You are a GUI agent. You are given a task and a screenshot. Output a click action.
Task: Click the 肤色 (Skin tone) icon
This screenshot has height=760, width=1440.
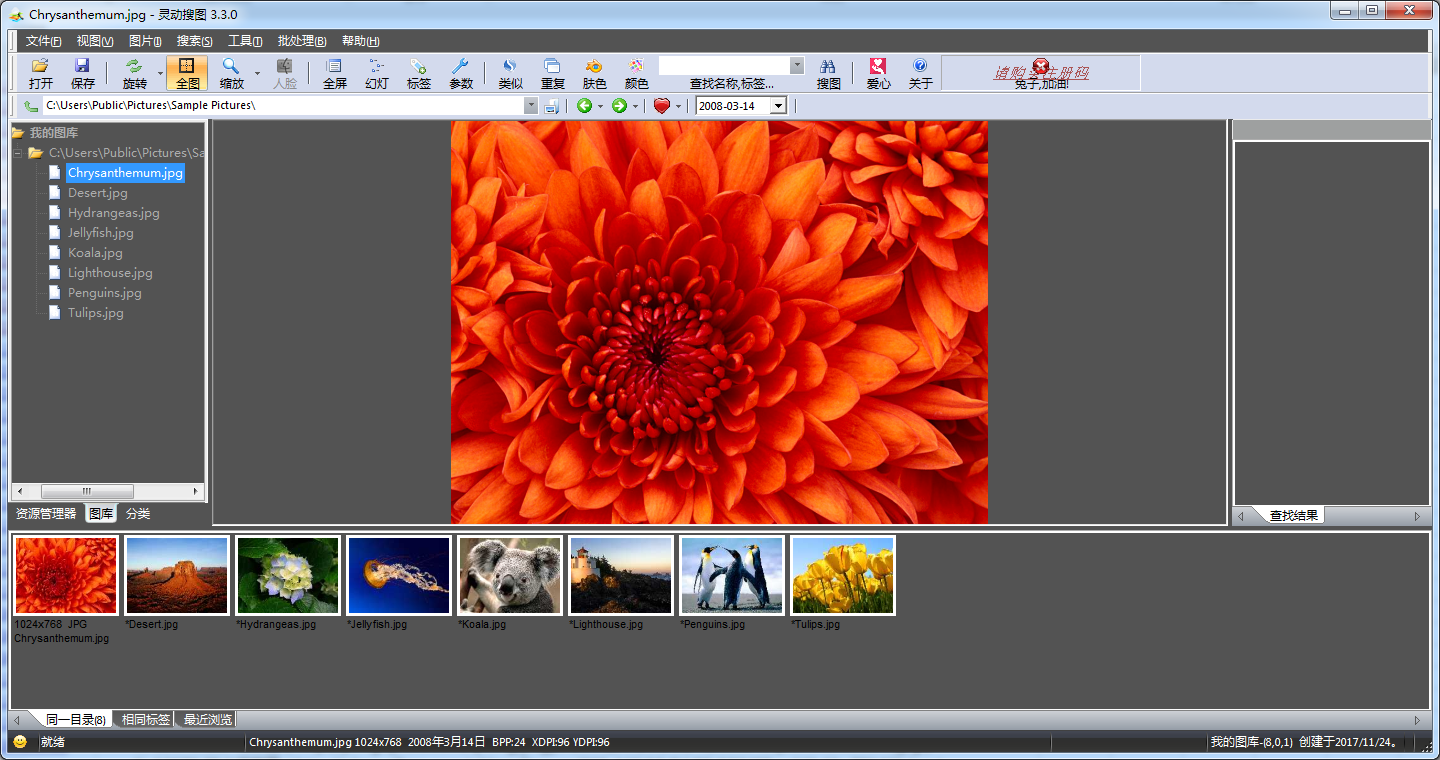(x=594, y=73)
